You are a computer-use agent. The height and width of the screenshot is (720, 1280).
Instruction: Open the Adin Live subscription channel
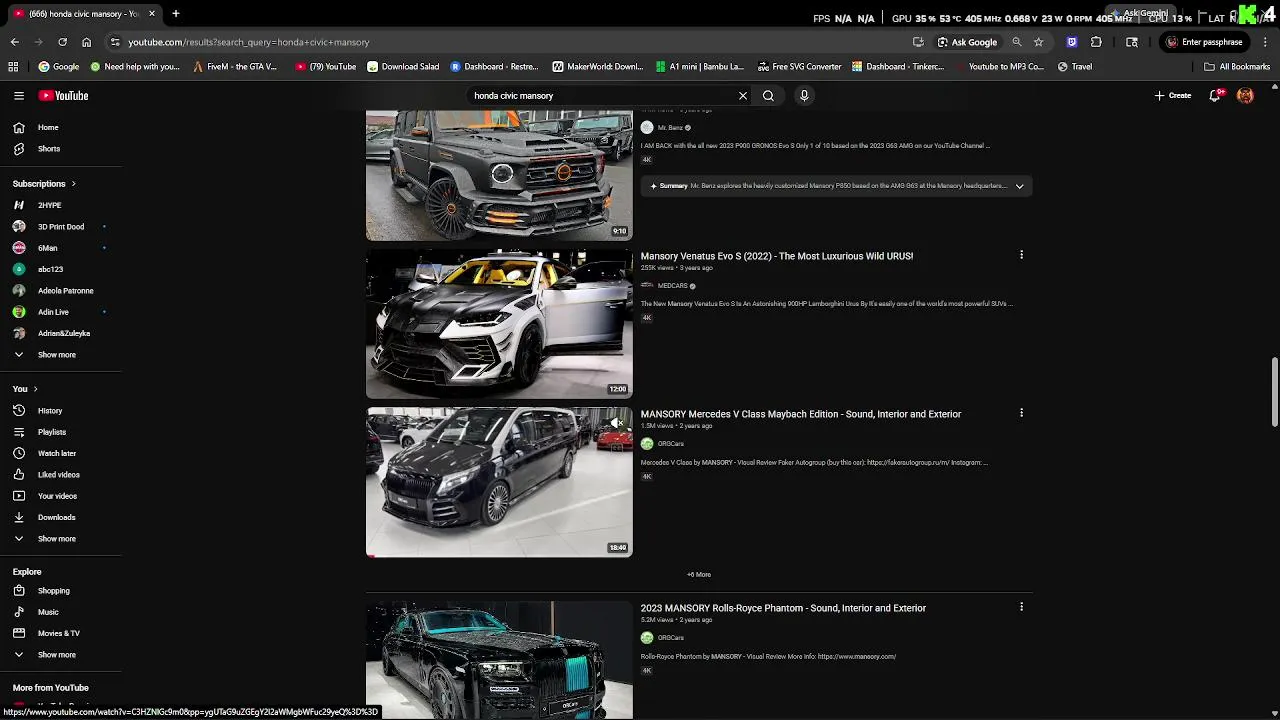pos(53,312)
